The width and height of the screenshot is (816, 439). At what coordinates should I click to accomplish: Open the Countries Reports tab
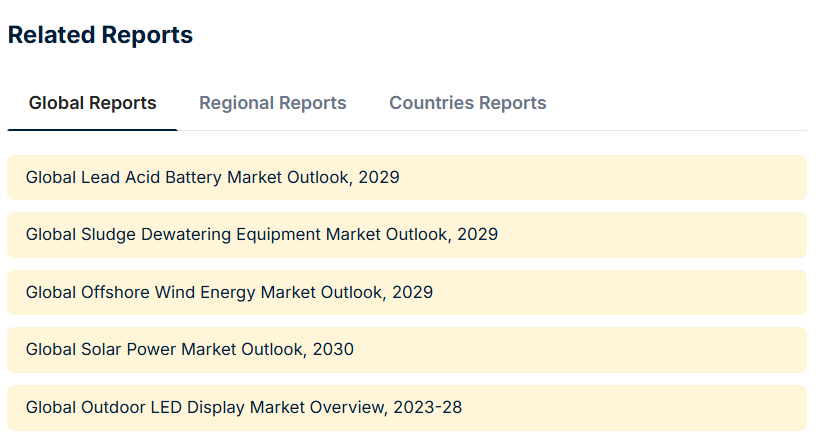pyautogui.click(x=467, y=103)
